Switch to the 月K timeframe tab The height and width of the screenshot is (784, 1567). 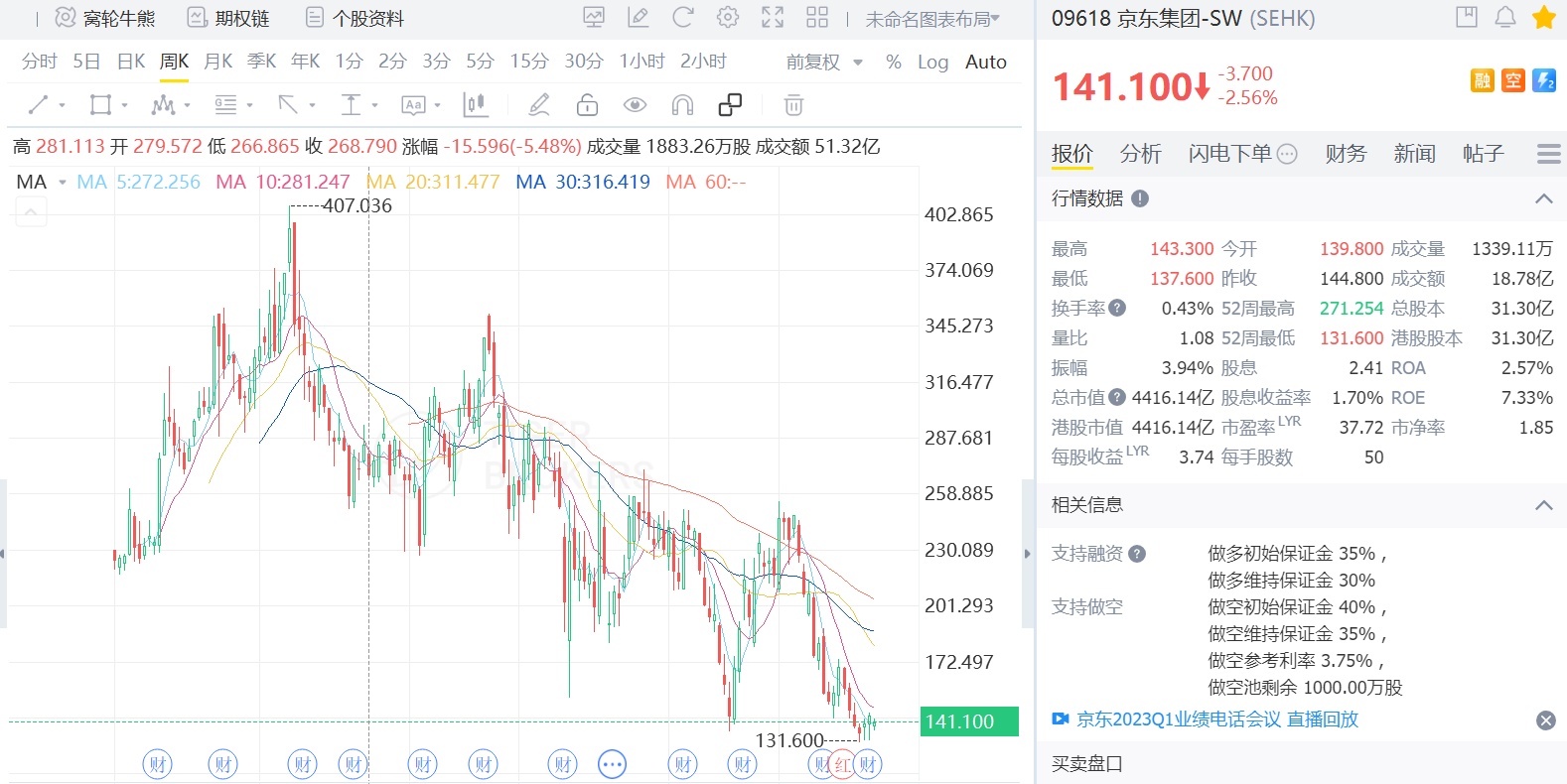[217, 62]
